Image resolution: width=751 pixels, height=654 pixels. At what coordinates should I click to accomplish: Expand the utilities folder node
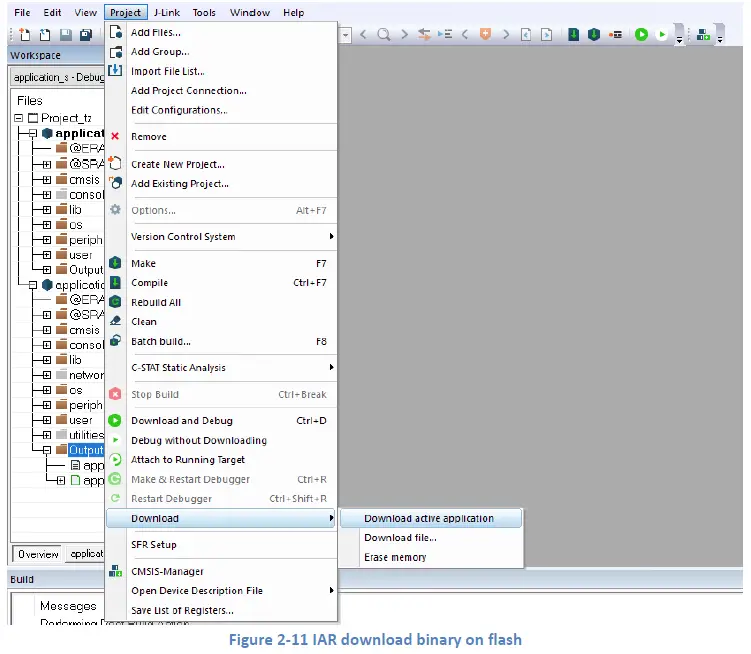click(x=46, y=435)
